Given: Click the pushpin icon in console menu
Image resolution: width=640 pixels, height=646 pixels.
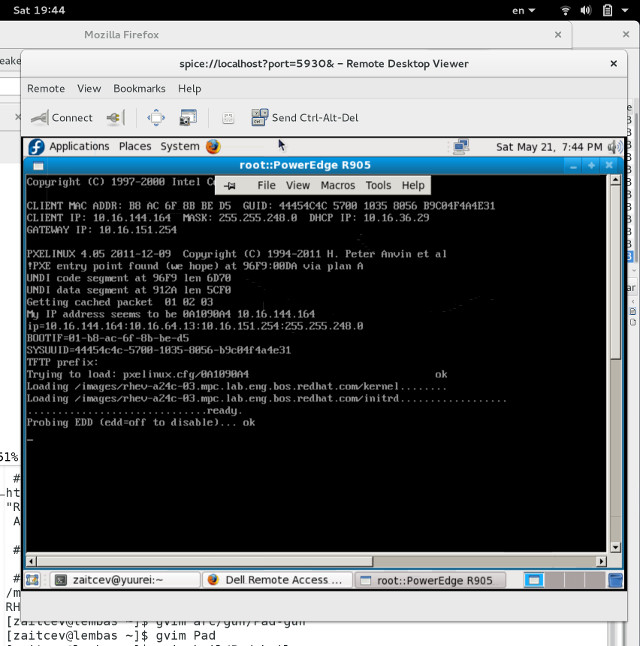Looking at the screenshot, I should pyautogui.click(x=230, y=186).
